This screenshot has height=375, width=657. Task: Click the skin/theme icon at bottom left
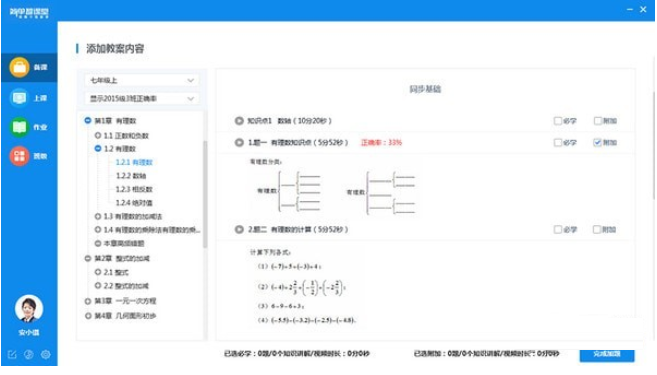pyautogui.click(x=28, y=355)
